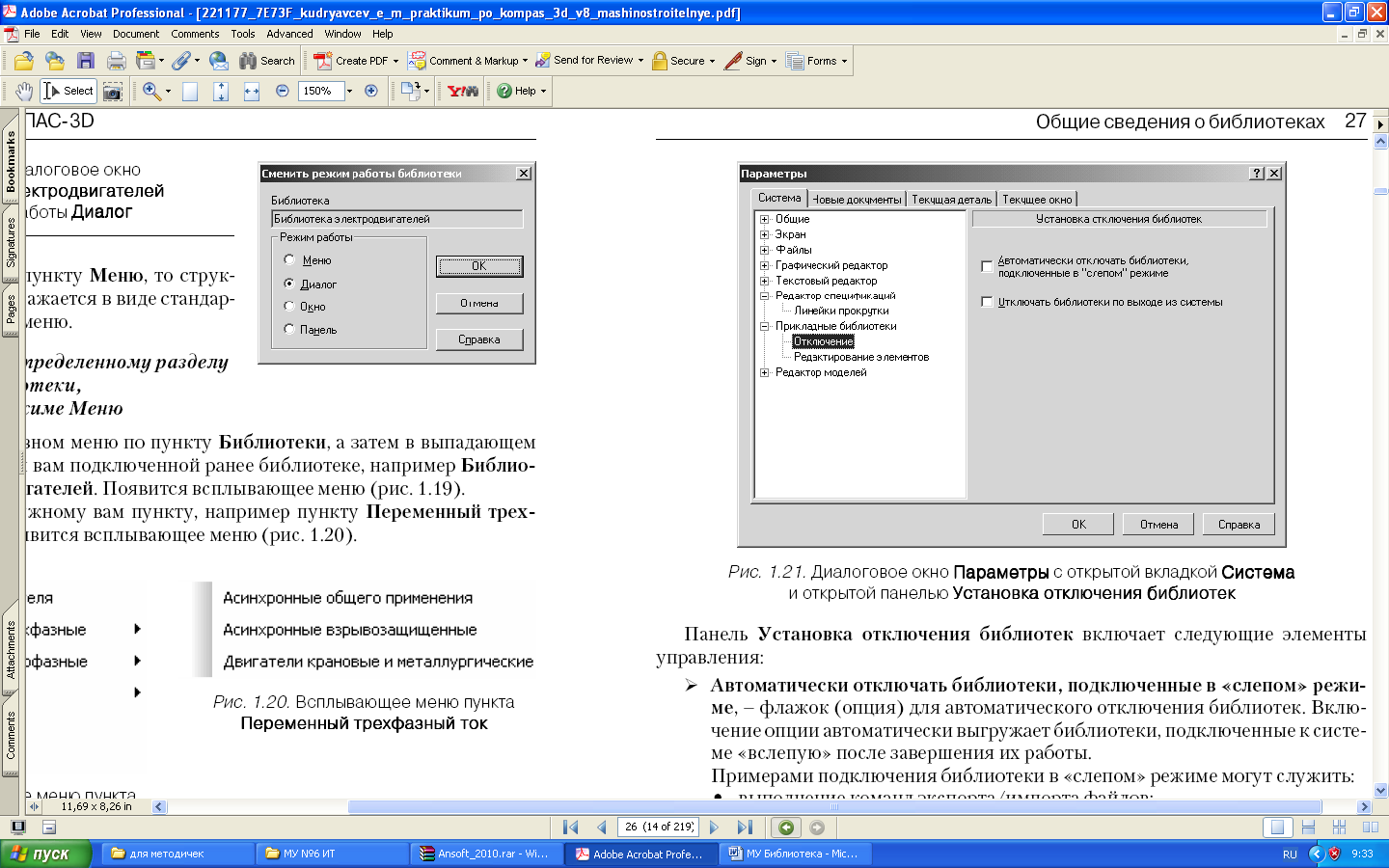Switch to Facing pages layout
Screen dimensions: 1389x868
pyautogui.click(x=1370, y=827)
